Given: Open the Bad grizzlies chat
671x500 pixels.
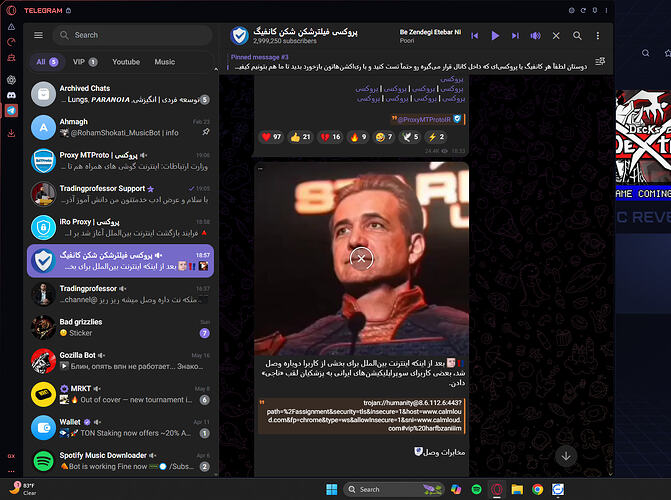Looking at the screenshot, I should (121, 327).
